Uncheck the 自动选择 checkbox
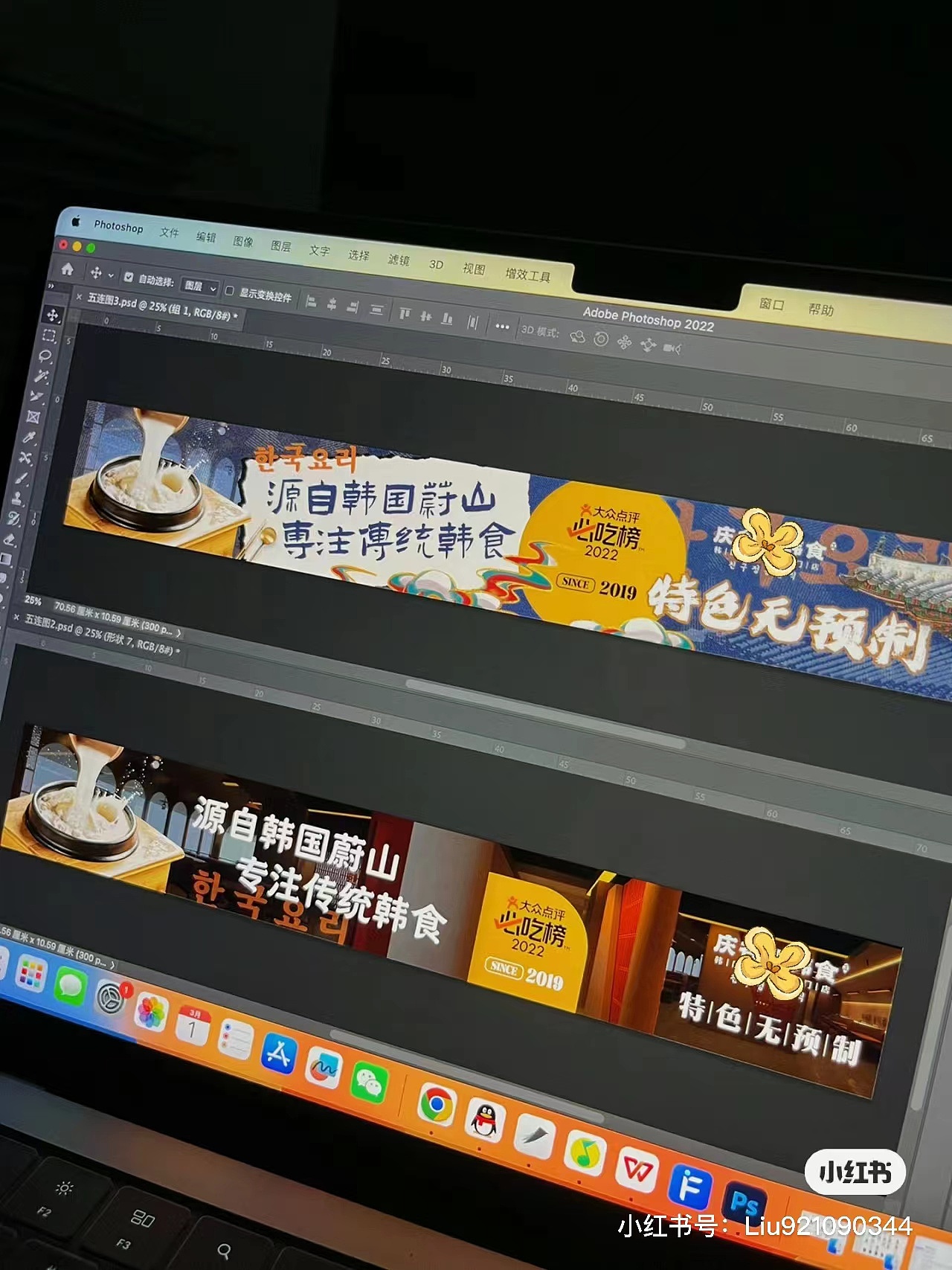 (129, 278)
